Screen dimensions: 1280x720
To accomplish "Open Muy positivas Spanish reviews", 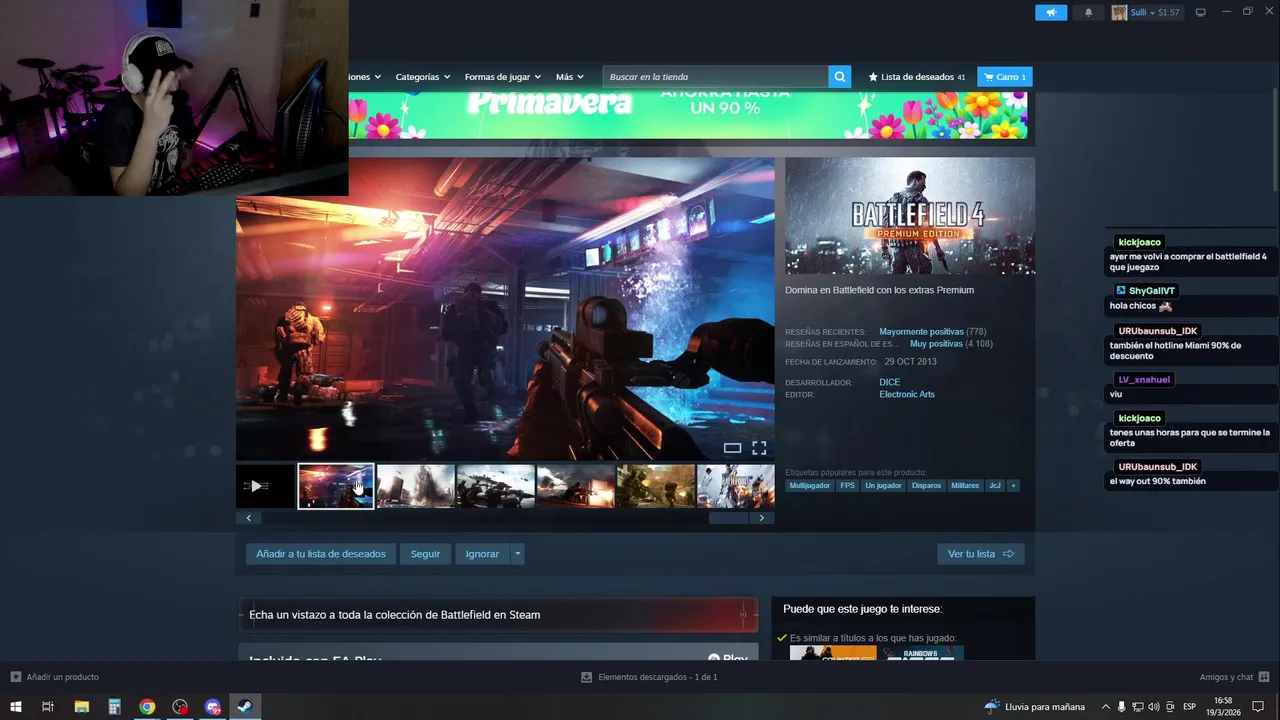I will 936,343.
